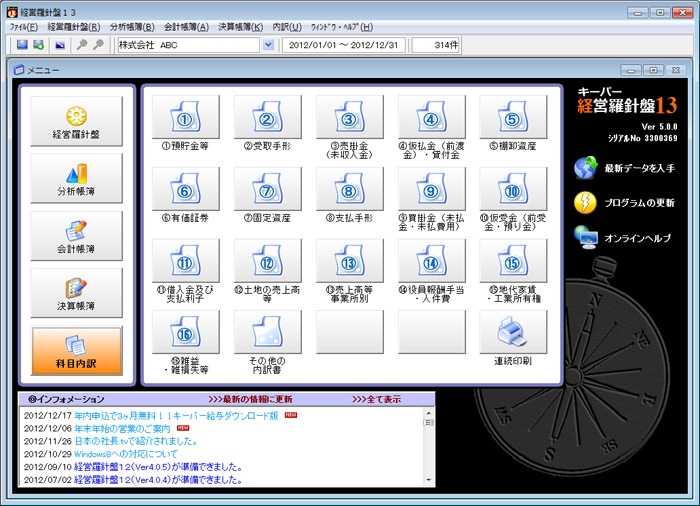The image size is (700, 506).
Task: Click 最新データを入手 globe icon
Action: pyautogui.click(x=586, y=168)
